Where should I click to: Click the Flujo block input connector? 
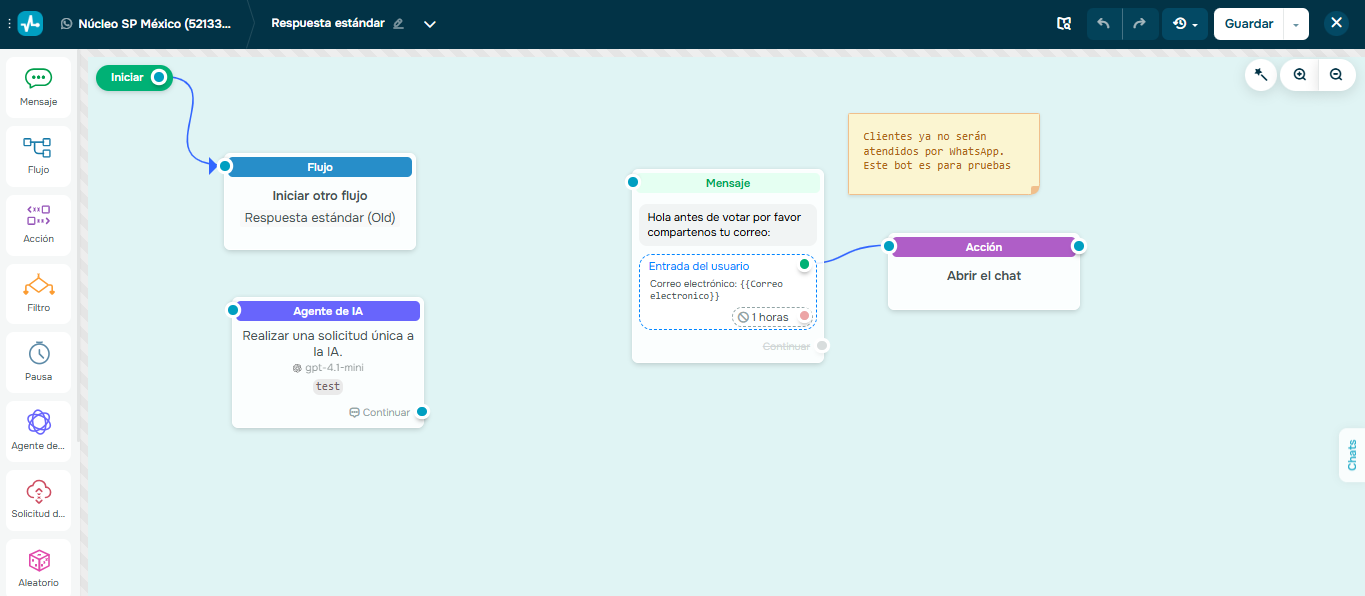coord(226,166)
